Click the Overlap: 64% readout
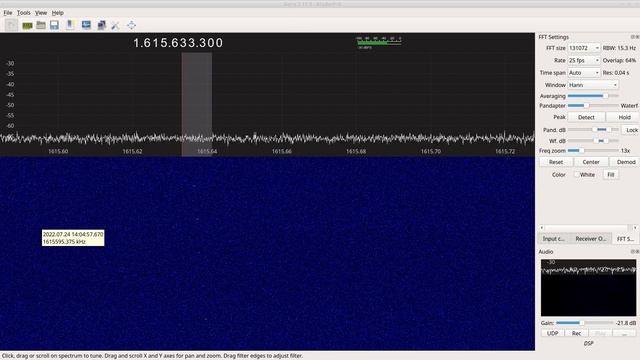Image resolution: width=640 pixels, height=360 pixels. 619,60
